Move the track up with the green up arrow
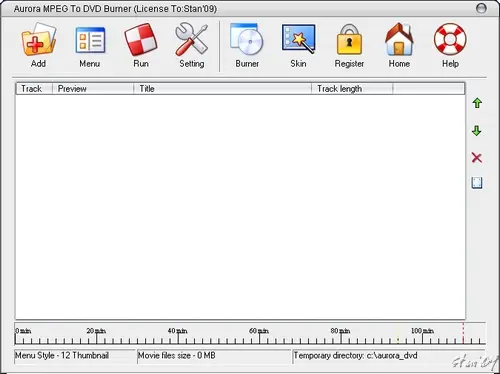The width and height of the screenshot is (500, 374). [477, 103]
